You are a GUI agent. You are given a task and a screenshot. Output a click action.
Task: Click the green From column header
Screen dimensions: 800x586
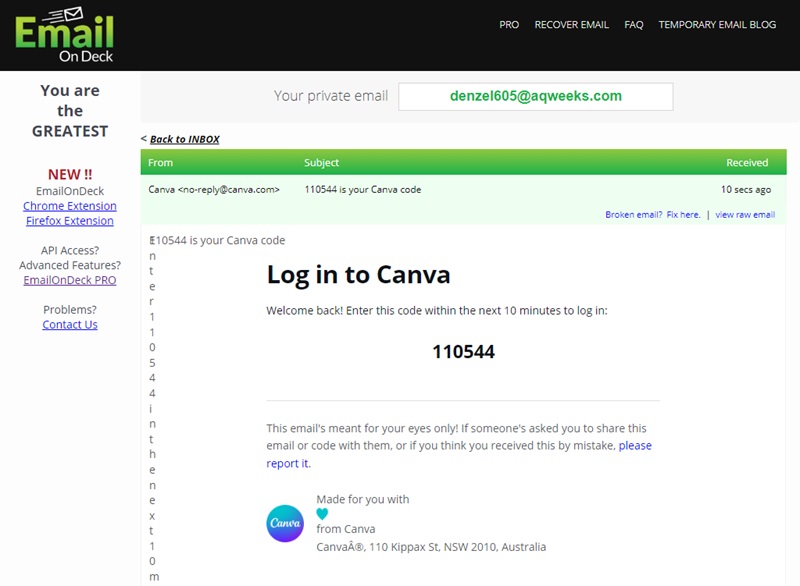(x=160, y=162)
